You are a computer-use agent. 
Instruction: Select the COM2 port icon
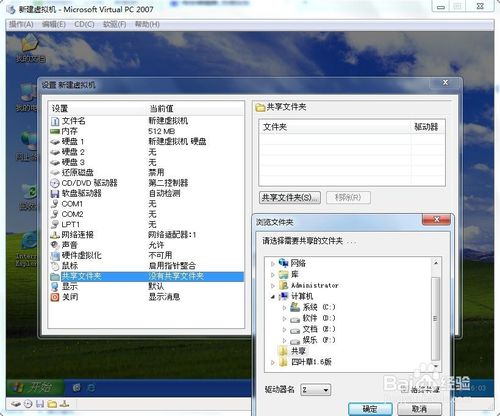coord(55,214)
